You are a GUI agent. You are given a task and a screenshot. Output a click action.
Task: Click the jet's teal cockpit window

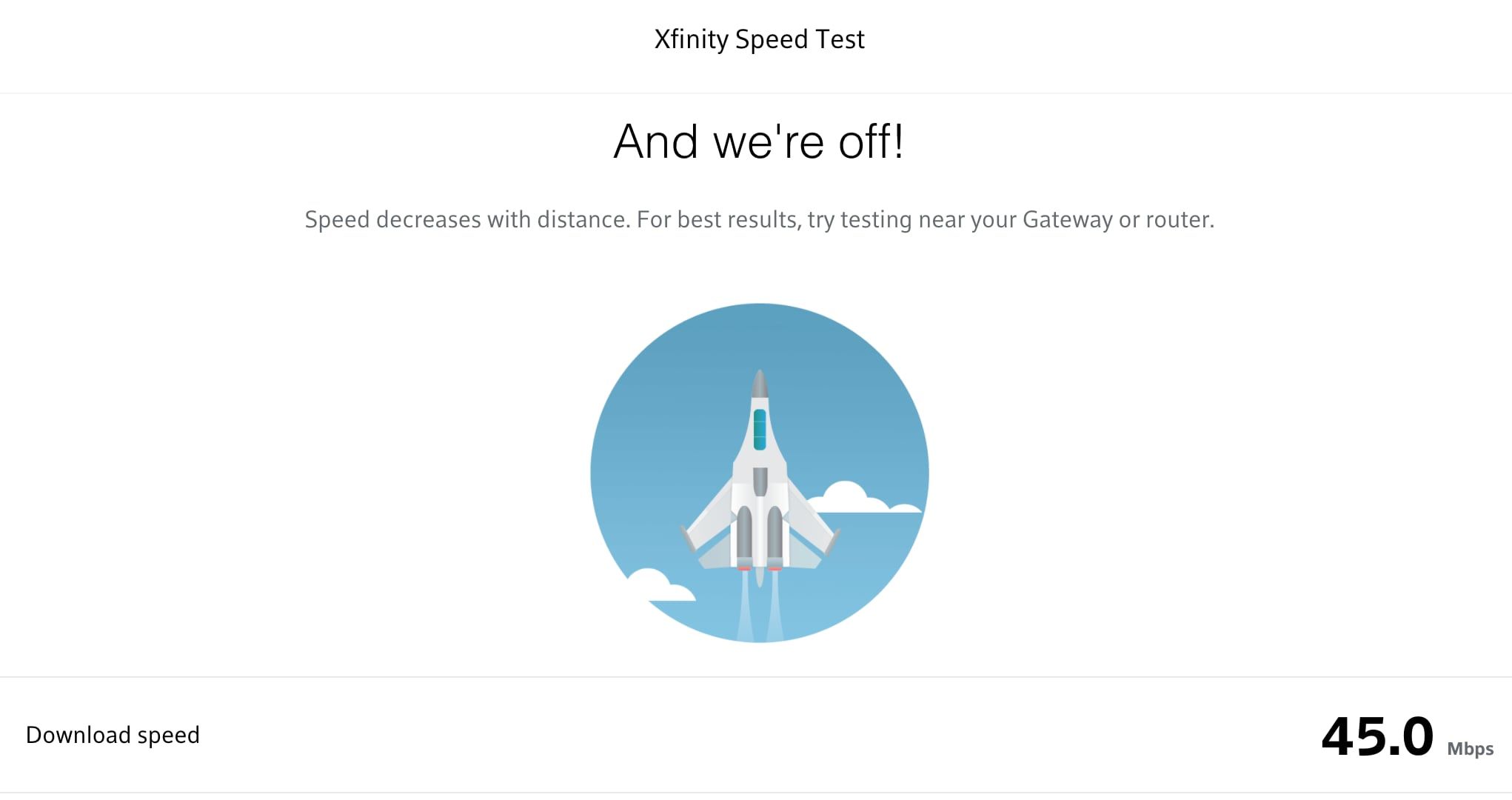[760, 430]
